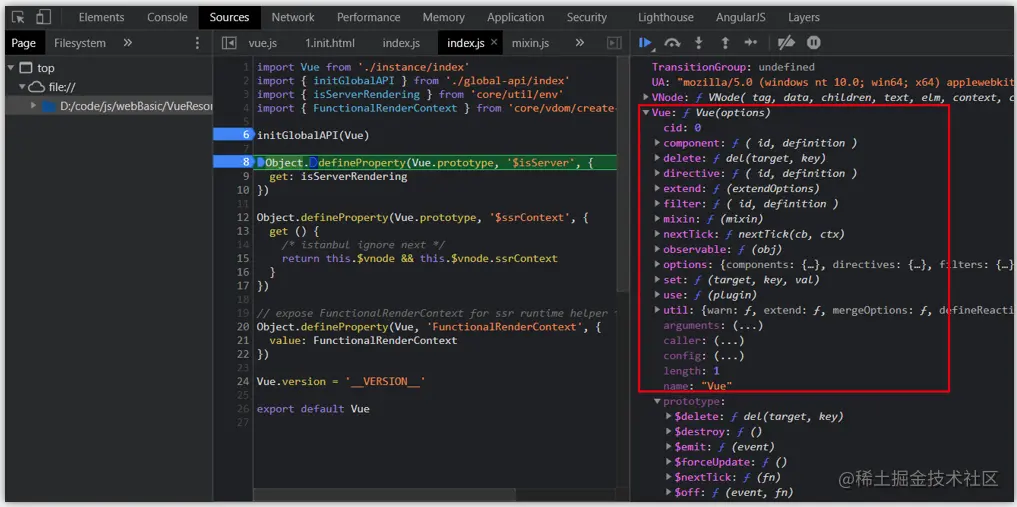This screenshot has height=507, width=1017.
Task: Hide the navigator sidebar icon
Action: coord(228,43)
